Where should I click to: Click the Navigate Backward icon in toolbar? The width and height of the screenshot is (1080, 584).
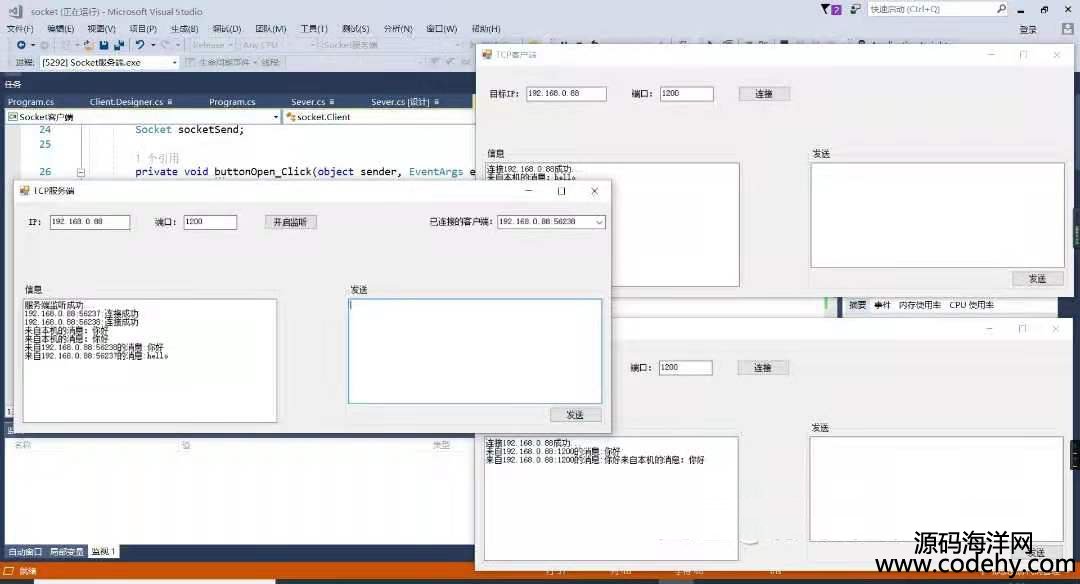click(20, 45)
